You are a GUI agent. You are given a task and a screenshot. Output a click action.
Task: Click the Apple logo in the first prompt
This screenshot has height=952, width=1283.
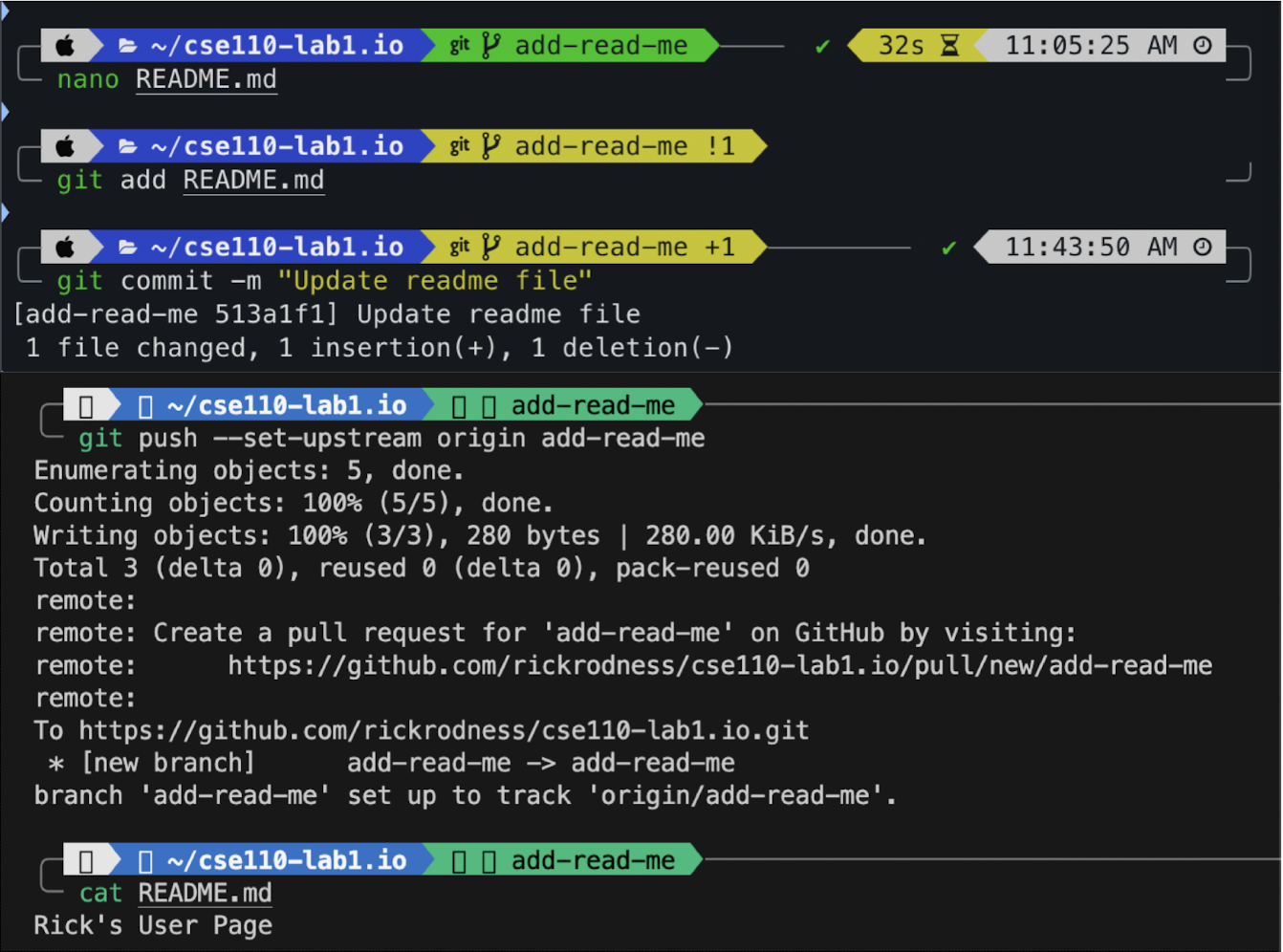pyautogui.click(x=65, y=45)
